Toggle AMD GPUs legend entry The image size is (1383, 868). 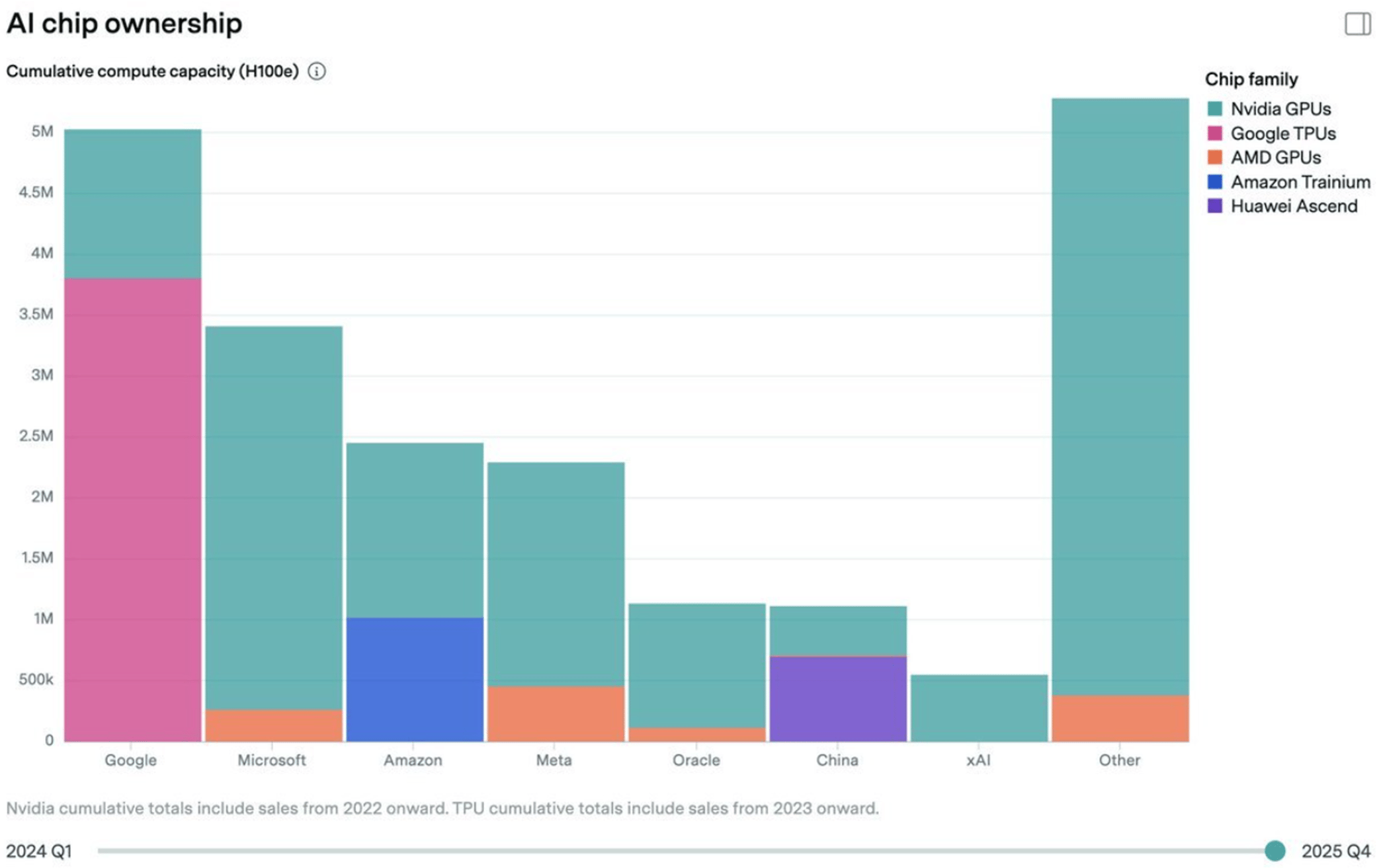click(x=1275, y=158)
